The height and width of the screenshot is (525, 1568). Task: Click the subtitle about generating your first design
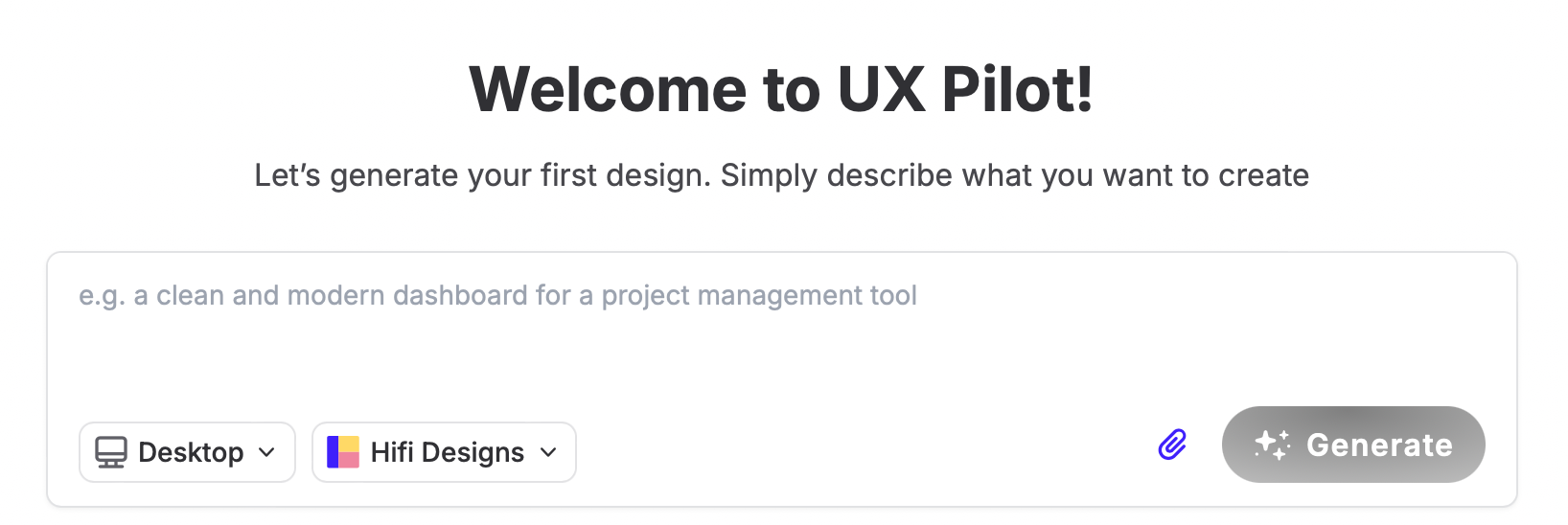tap(781, 175)
